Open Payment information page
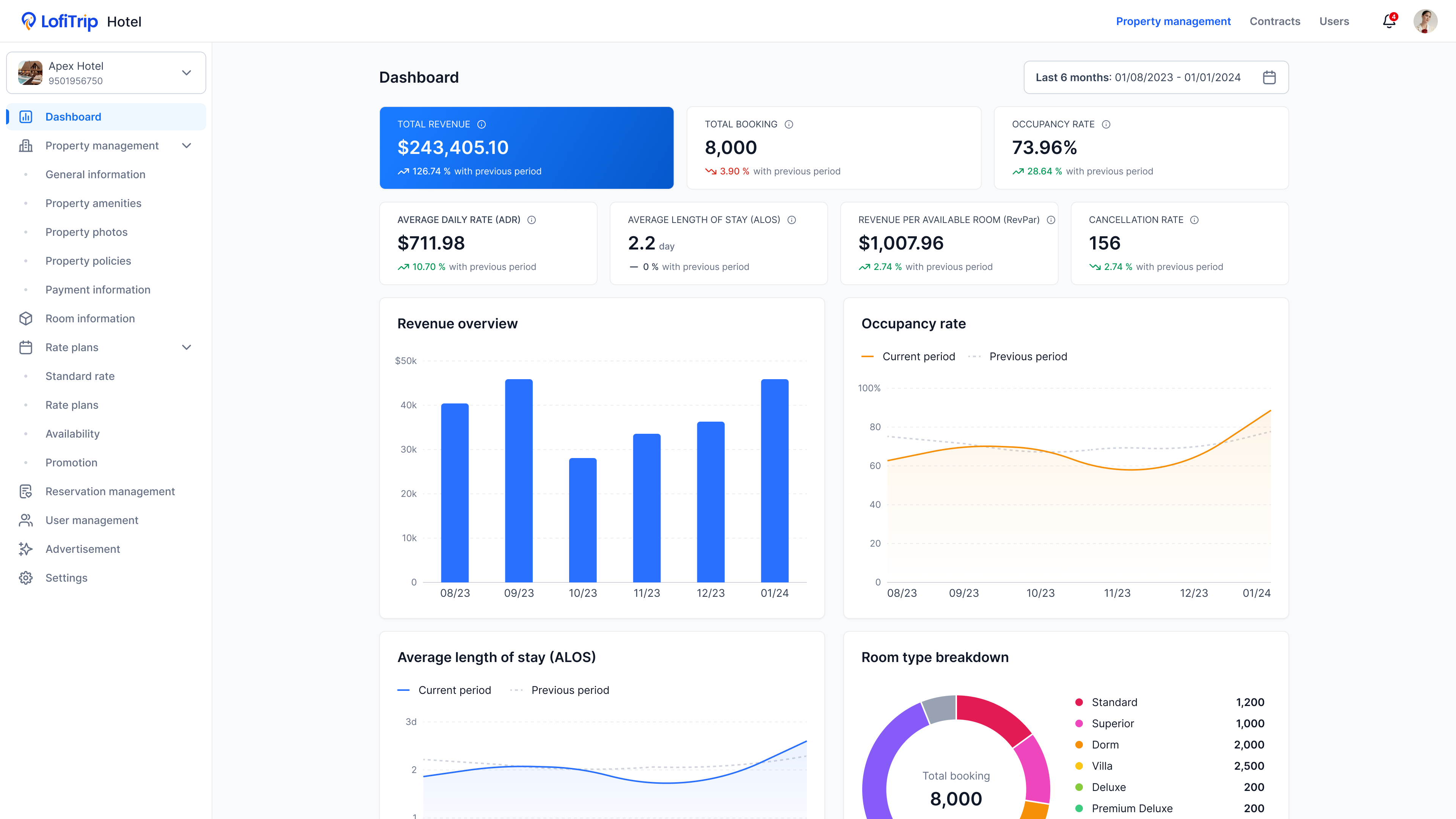The height and width of the screenshot is (819, 1456). (98, 290)
